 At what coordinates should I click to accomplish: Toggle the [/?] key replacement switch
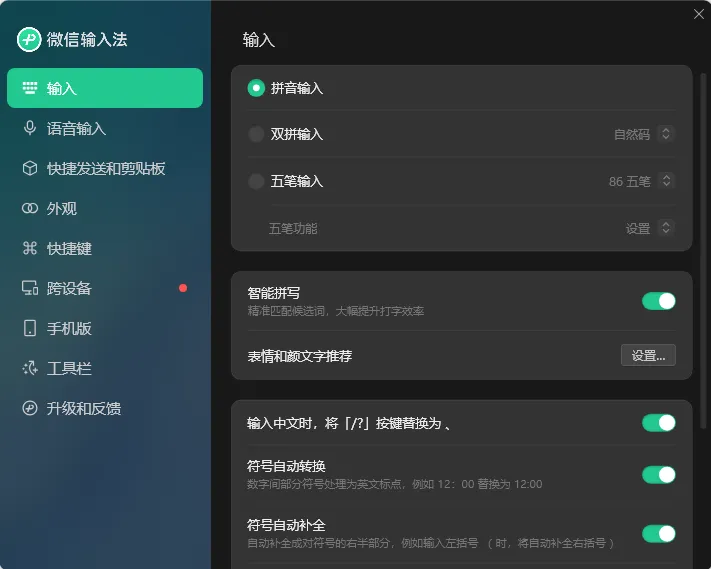tap(658, 423)
